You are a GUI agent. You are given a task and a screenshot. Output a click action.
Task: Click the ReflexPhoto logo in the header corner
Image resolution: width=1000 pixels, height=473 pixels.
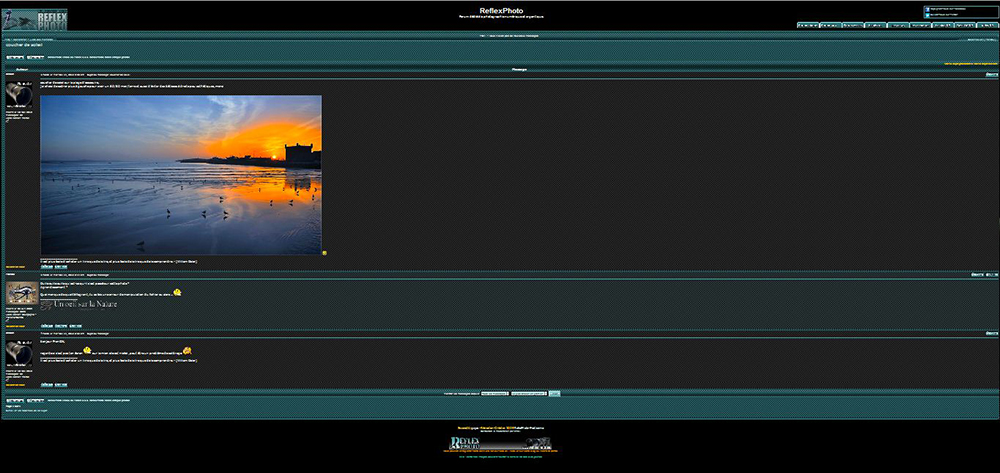coord(34,20)
